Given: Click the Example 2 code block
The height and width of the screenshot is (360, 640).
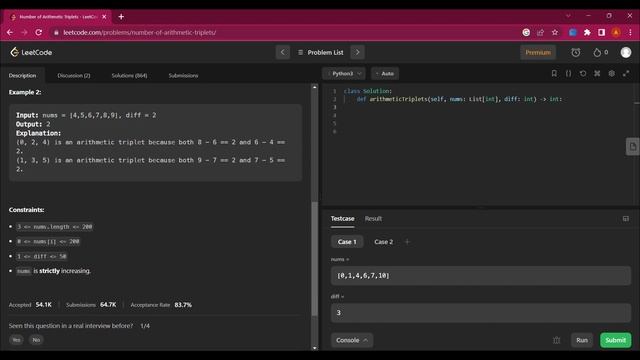Looking at the screenshot, I should (x=156, y=142).
